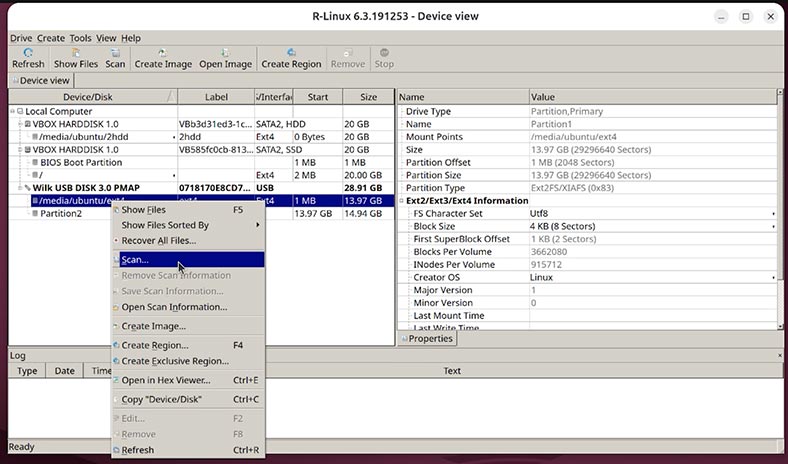Click the Create Image toolbar icon

pos(163,52)
